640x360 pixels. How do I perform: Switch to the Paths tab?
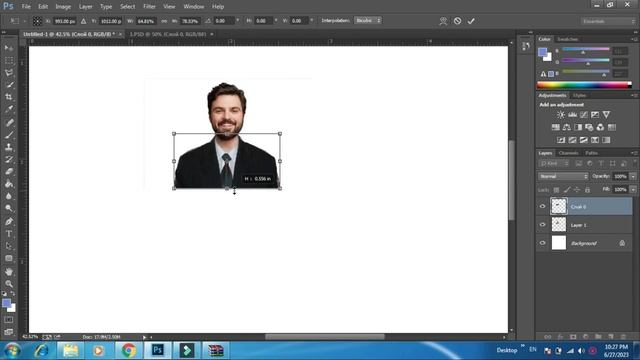tap(591, 153)
